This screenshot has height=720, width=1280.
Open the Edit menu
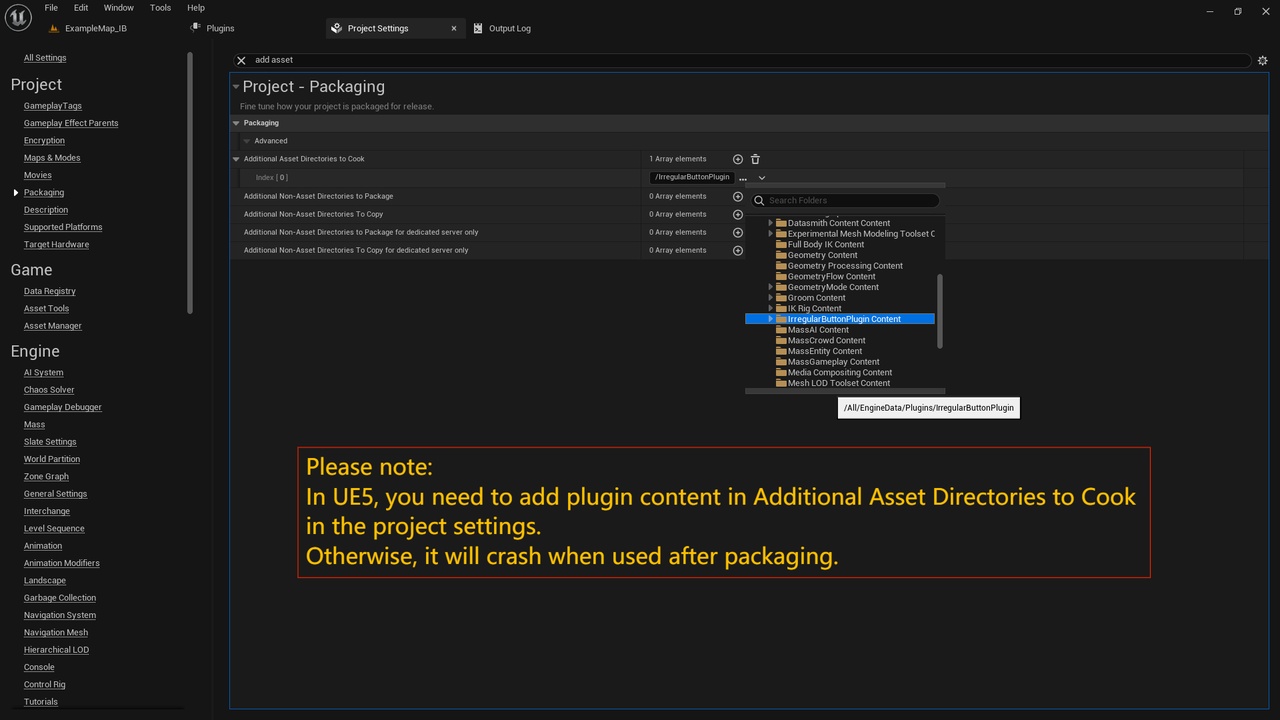81,8
